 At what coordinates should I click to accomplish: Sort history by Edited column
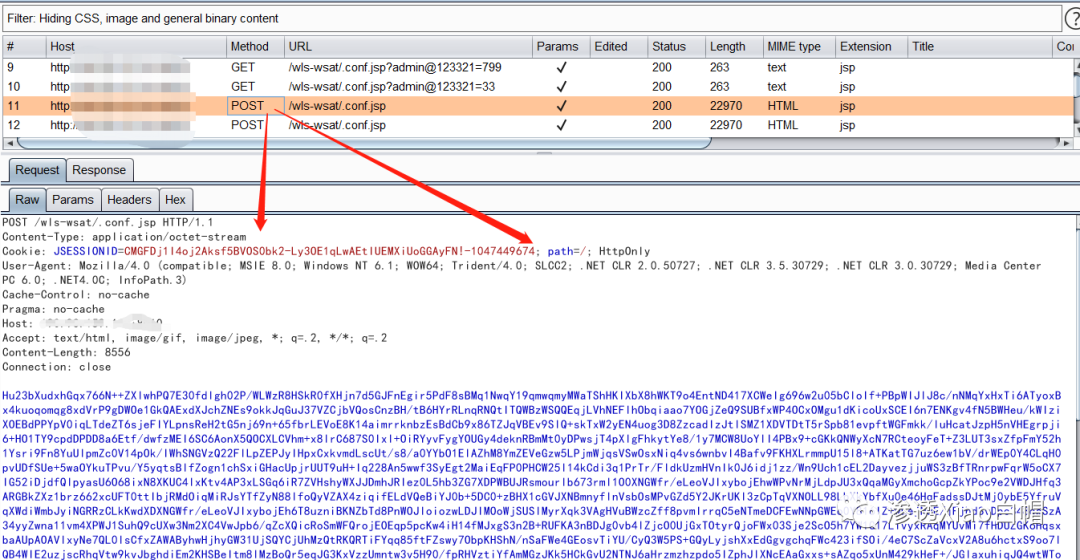click(619, 47)
